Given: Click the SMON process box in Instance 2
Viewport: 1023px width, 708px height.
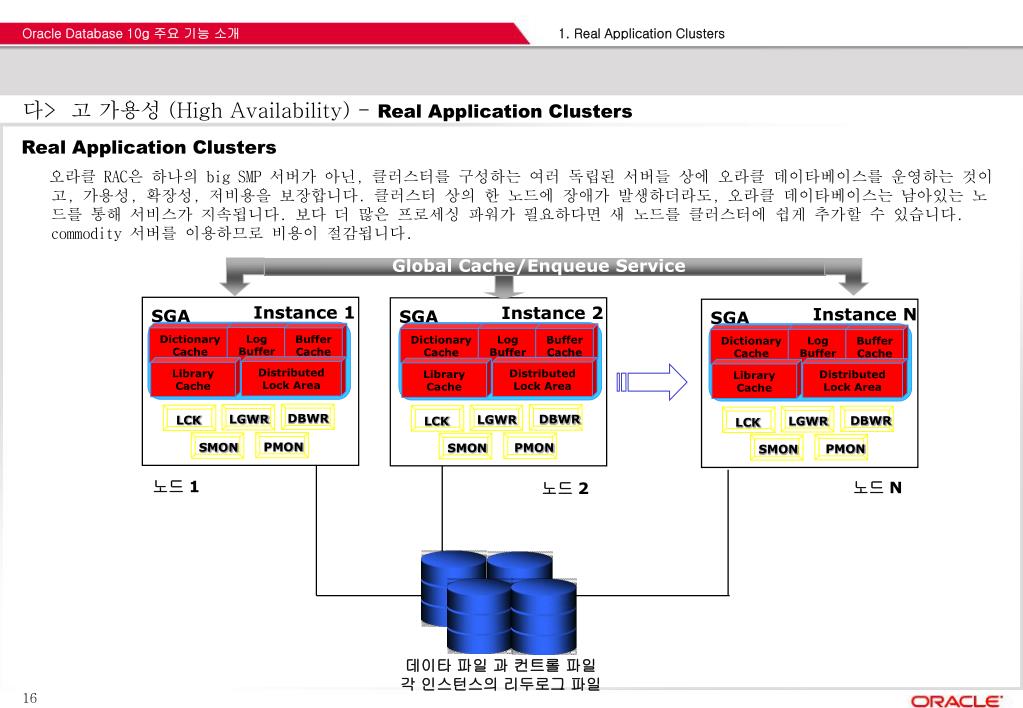Looking at the screenshot, I should 466,448.
